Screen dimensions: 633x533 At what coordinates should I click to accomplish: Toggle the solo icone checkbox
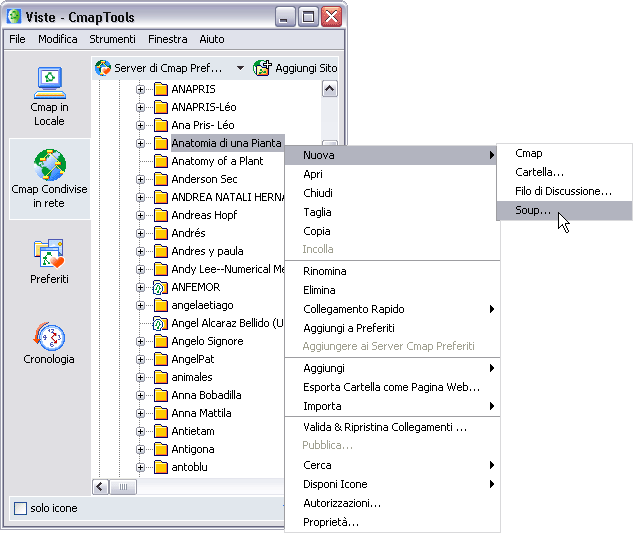coord(21,509)
